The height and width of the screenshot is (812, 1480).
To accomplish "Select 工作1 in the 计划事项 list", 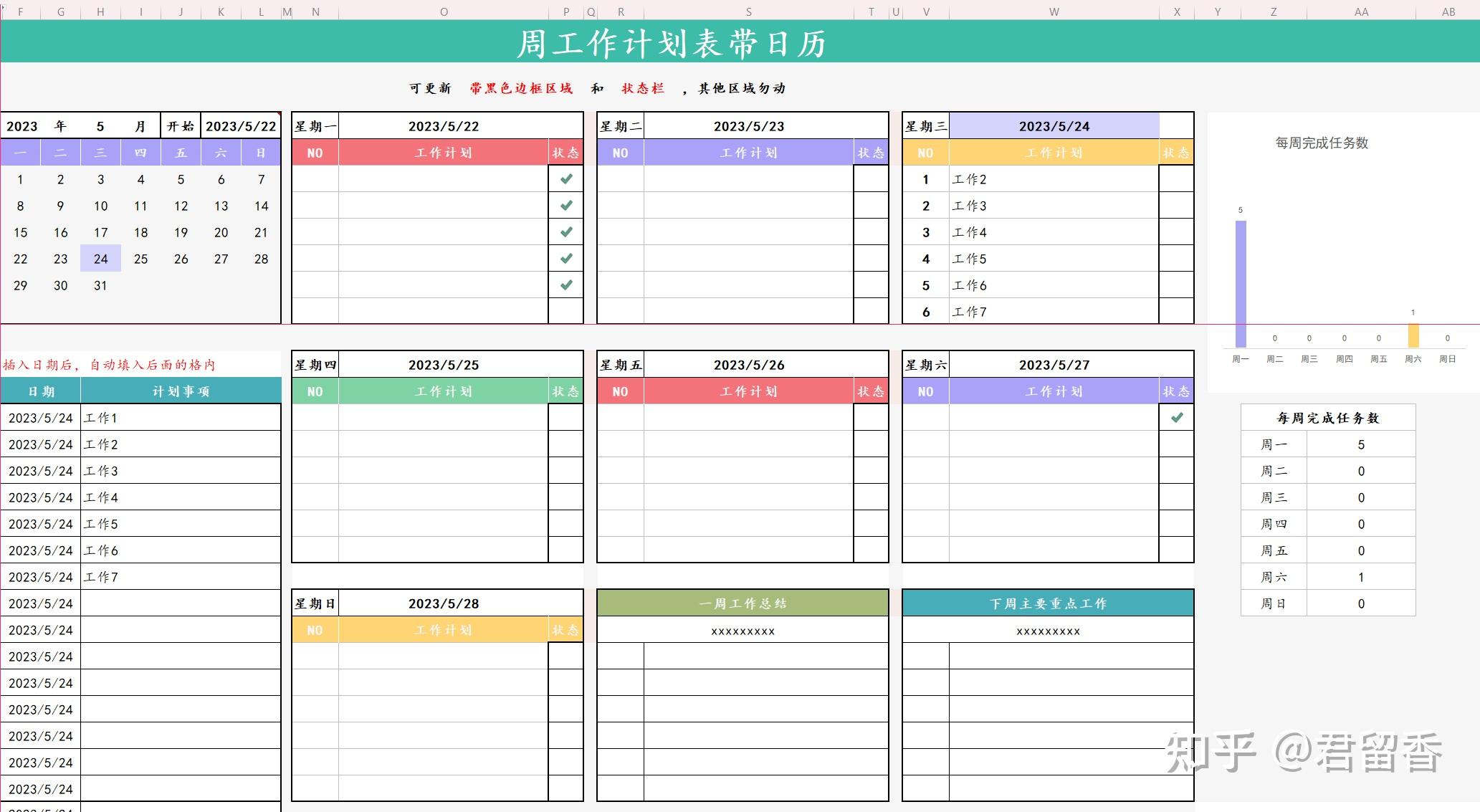I will 100,417.
